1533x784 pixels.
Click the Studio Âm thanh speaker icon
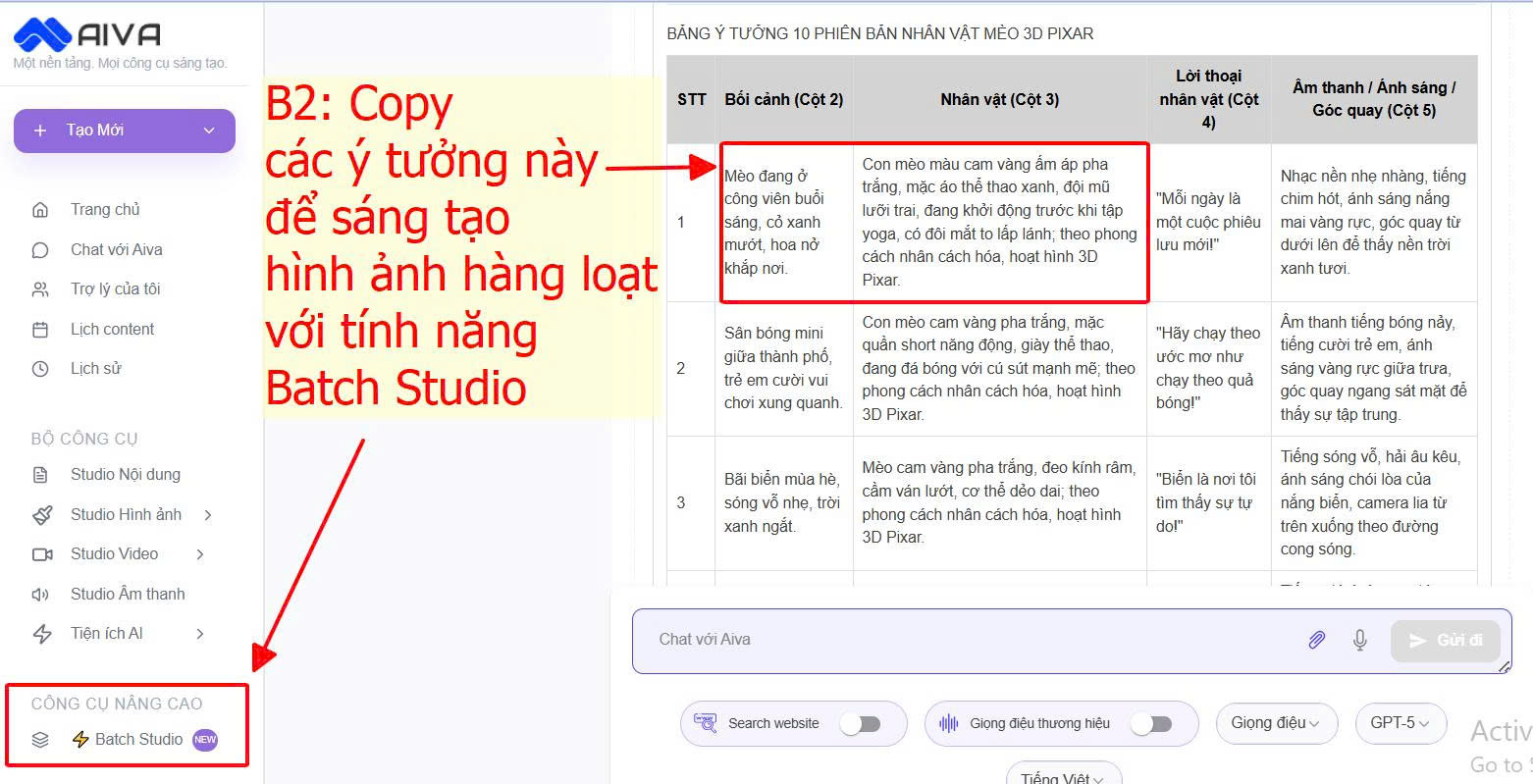40,595
